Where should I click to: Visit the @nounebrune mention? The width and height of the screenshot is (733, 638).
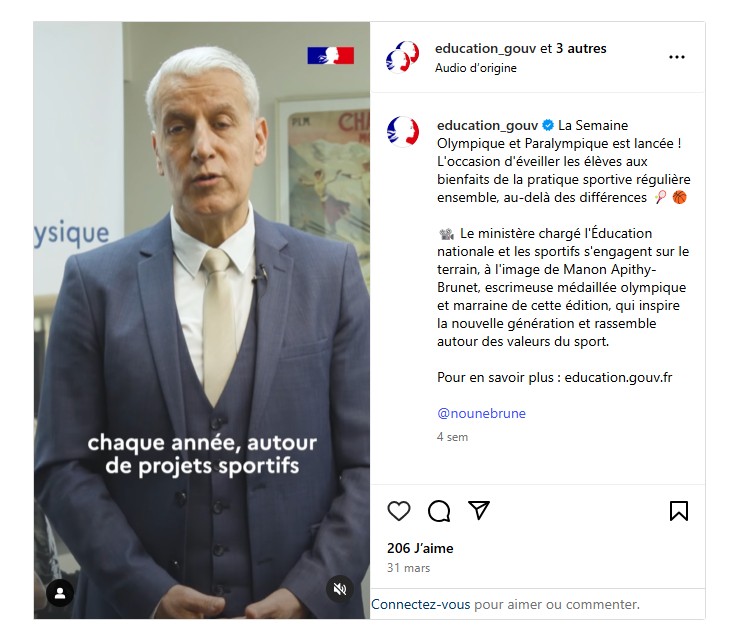click(x=481, y=413)
